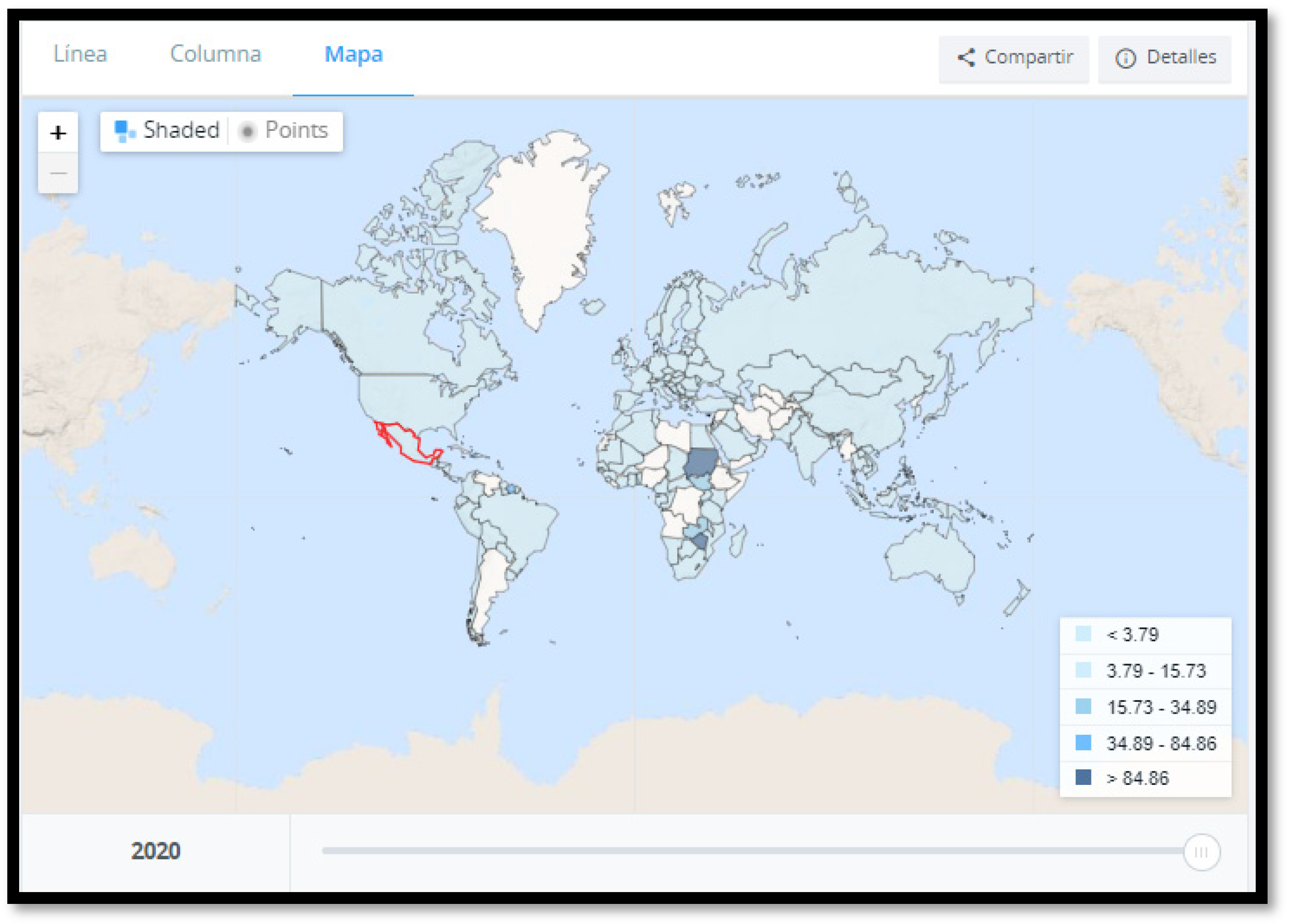The image size is (1289, 924).
Task: Click the darkest swatch labeled > 84.86
Action: click(x=1083, y=777)
